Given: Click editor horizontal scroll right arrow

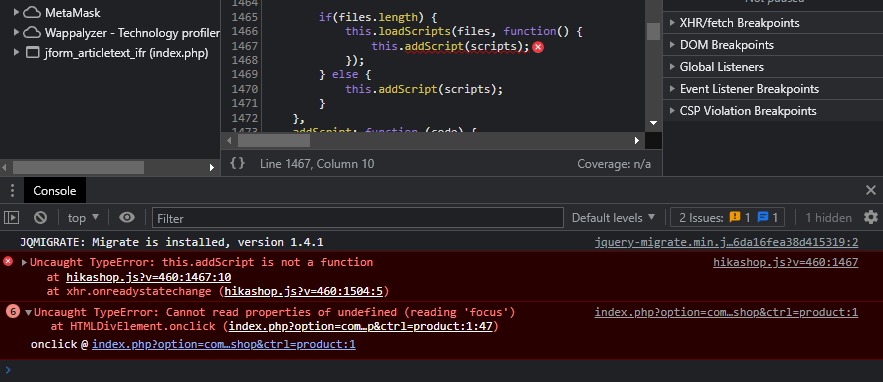Looking at the screenshot, I should [637, 140].
